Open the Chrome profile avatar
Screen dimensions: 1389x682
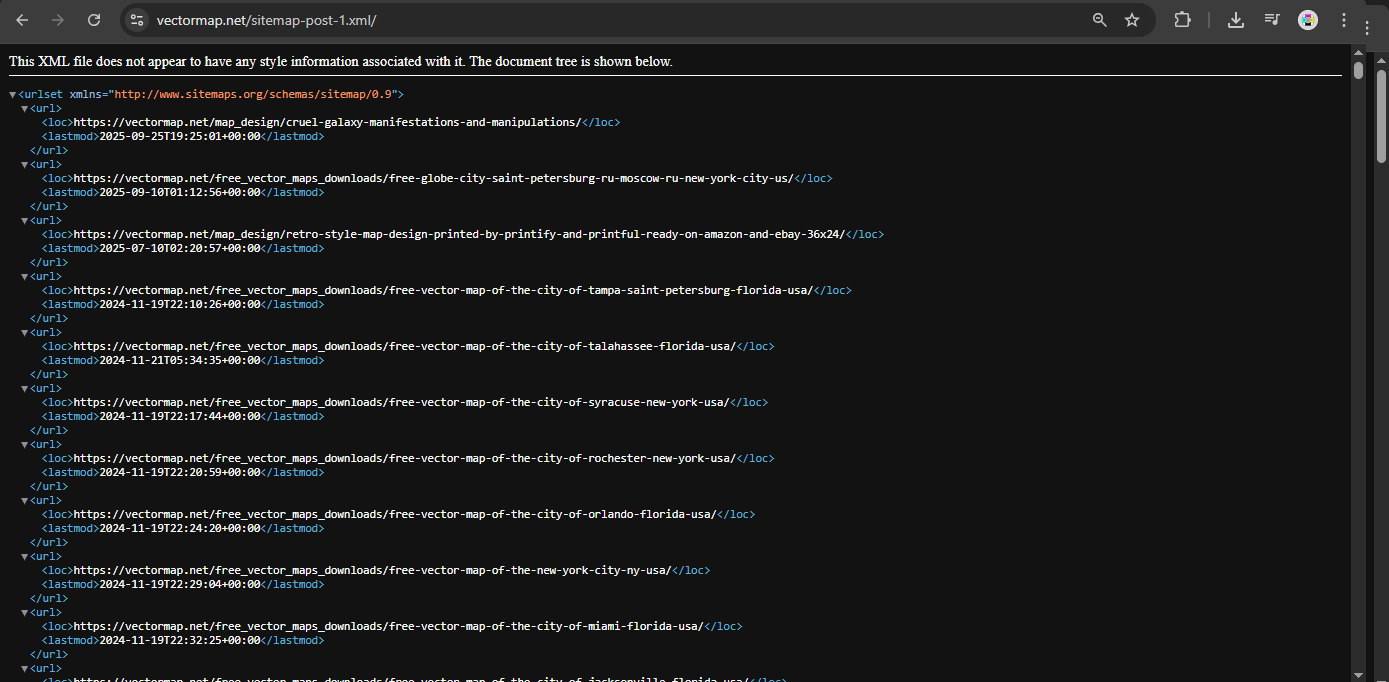click(1308, 19)
